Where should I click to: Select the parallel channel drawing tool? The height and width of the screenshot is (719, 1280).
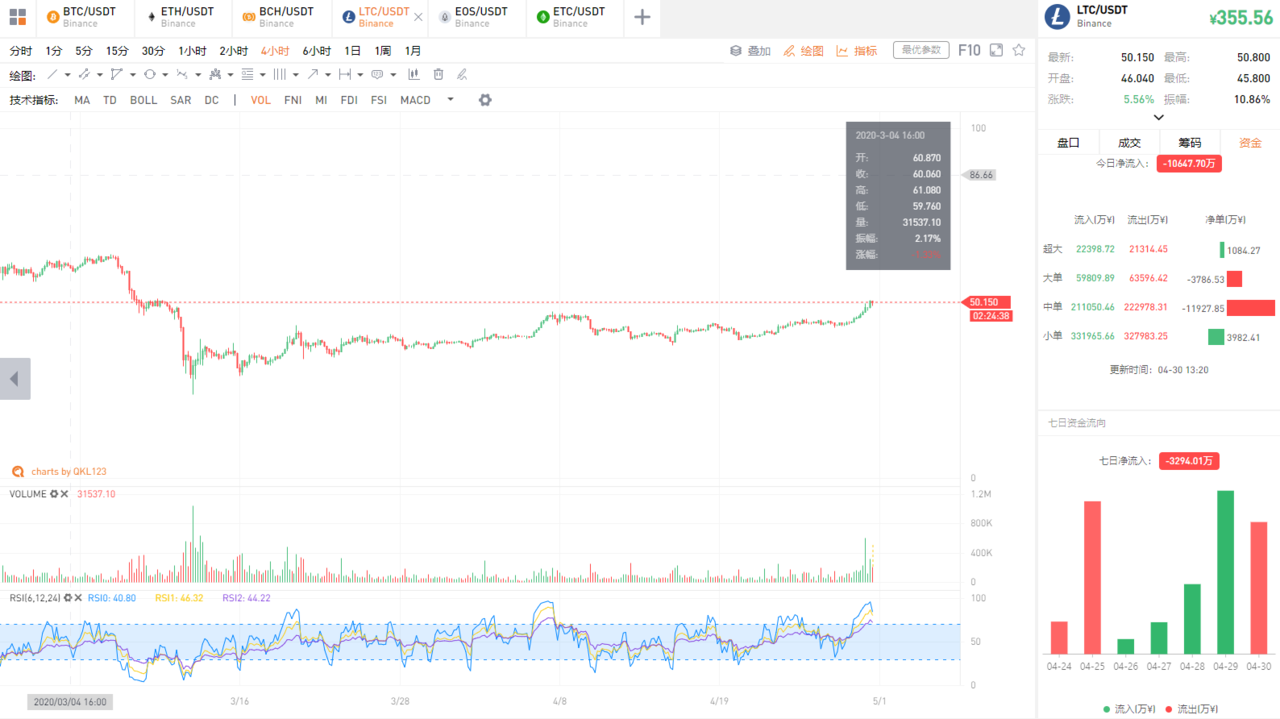click(85, 75)
